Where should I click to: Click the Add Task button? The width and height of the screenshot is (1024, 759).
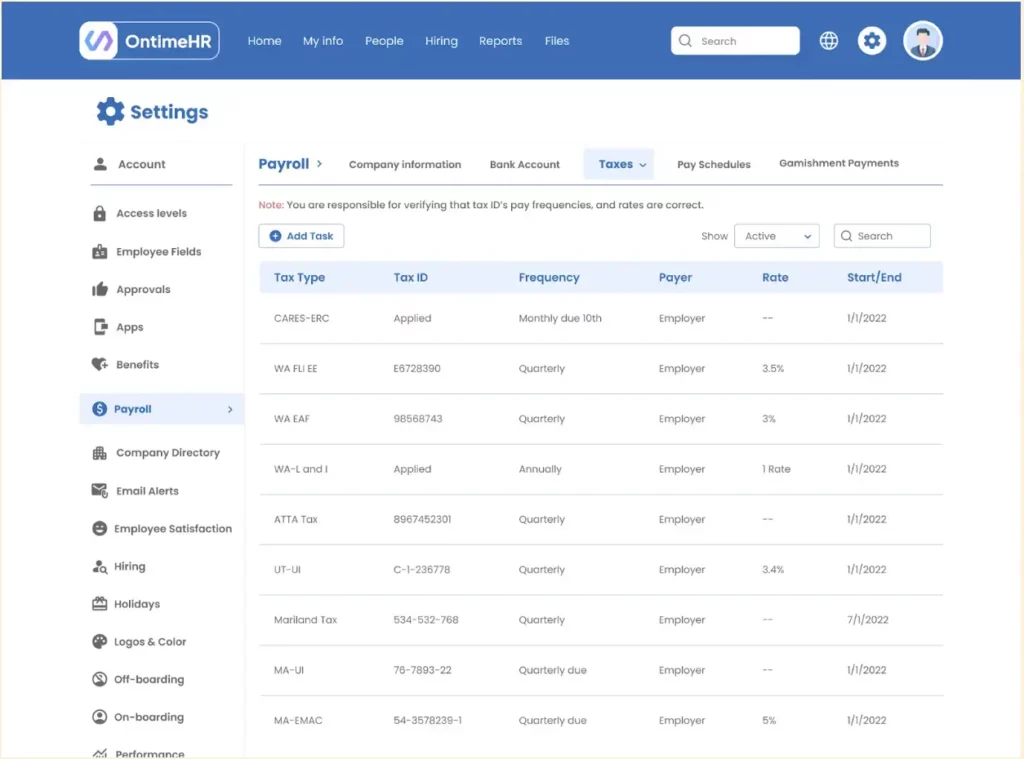tap(301, 236)
